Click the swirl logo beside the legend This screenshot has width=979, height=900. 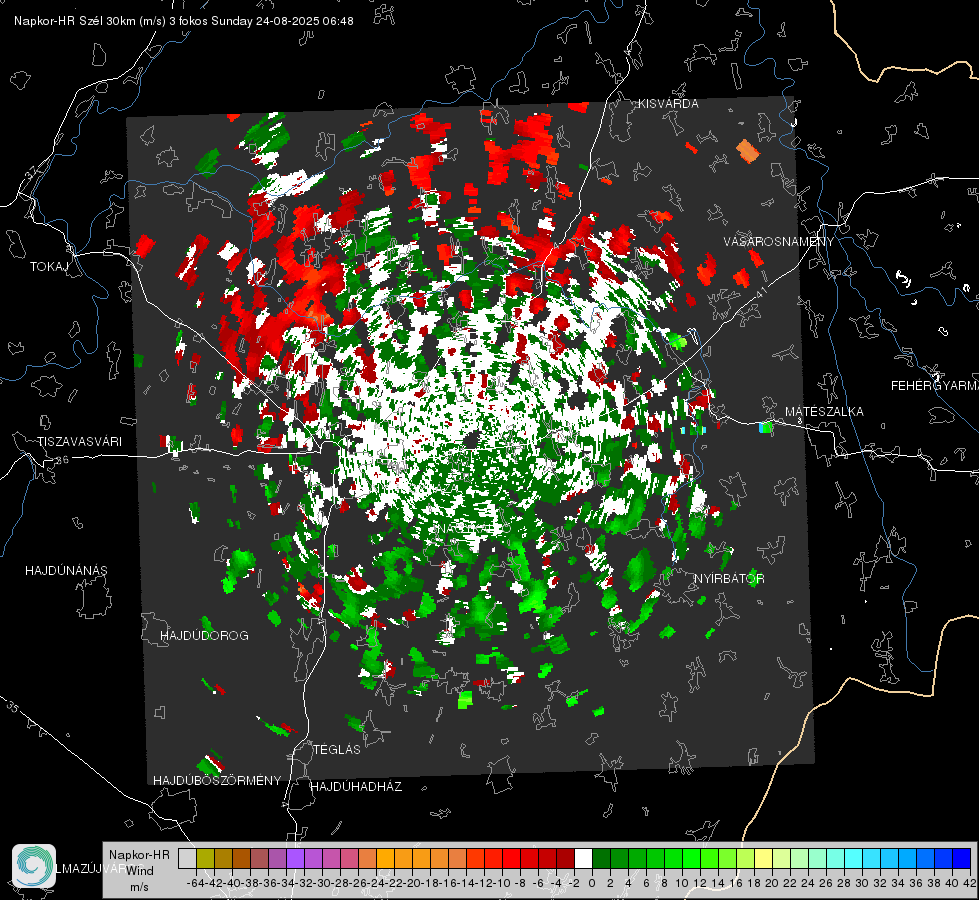(34, 866)
